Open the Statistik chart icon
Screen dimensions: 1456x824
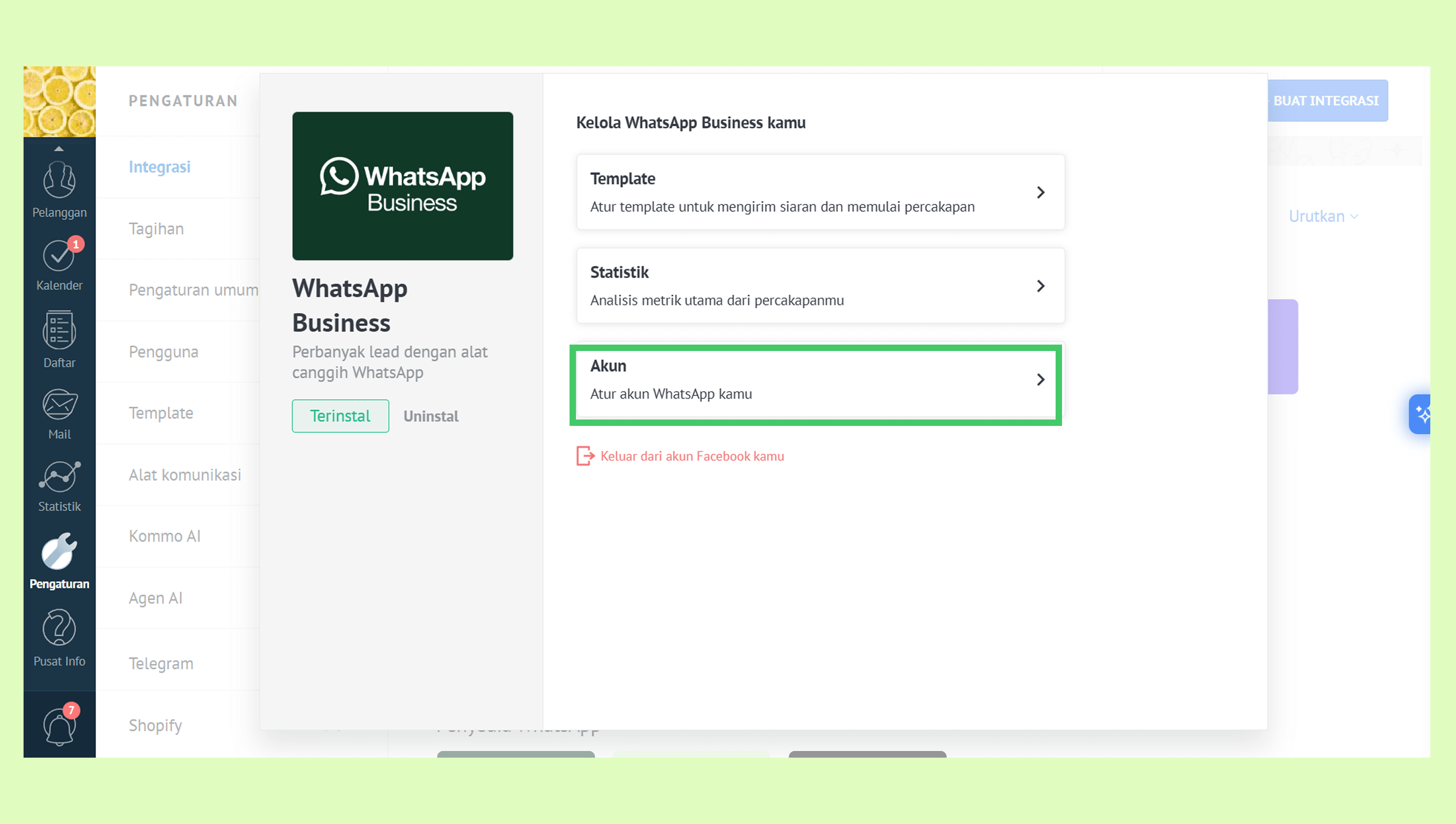coord(59,476)
